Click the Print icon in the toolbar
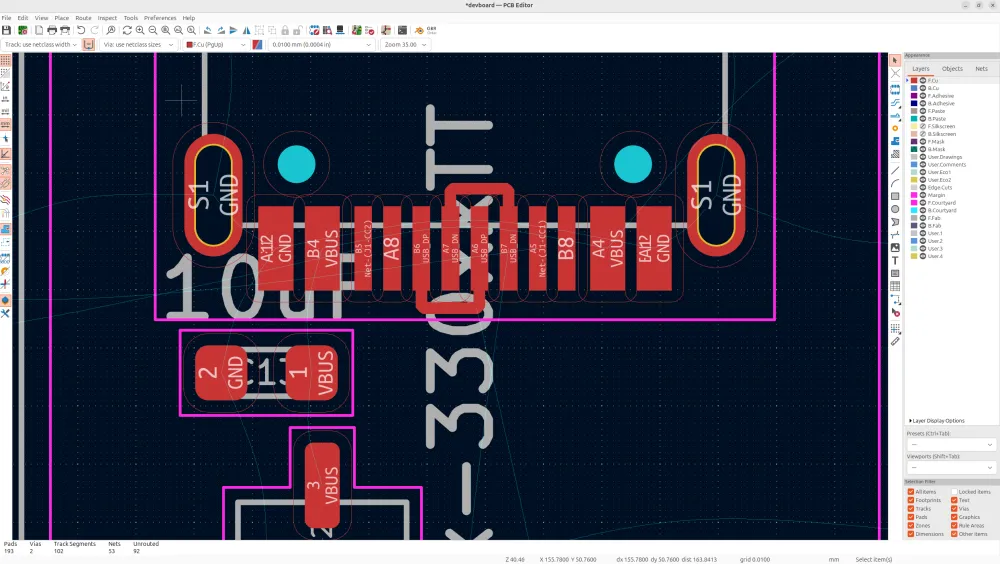 tap(51, 31)
